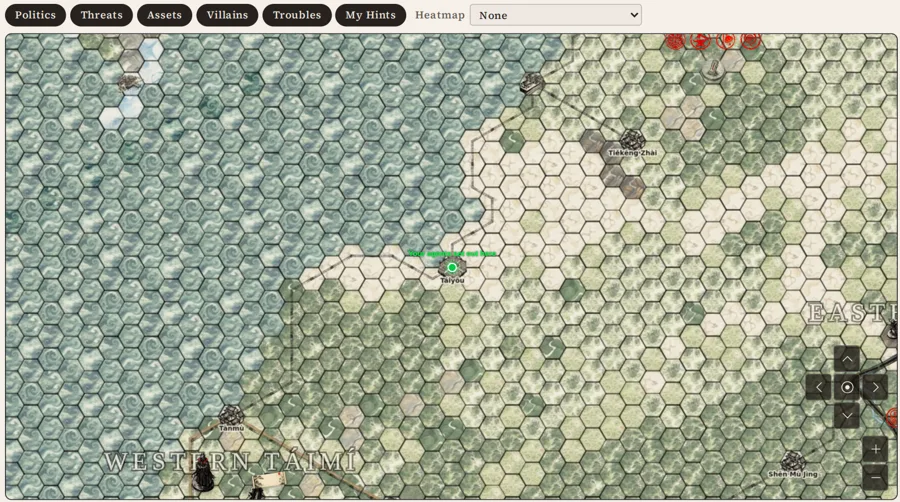Select the Tanmu settlement icon
This screenshot has width=900, height=502.
tap(231, 415)
